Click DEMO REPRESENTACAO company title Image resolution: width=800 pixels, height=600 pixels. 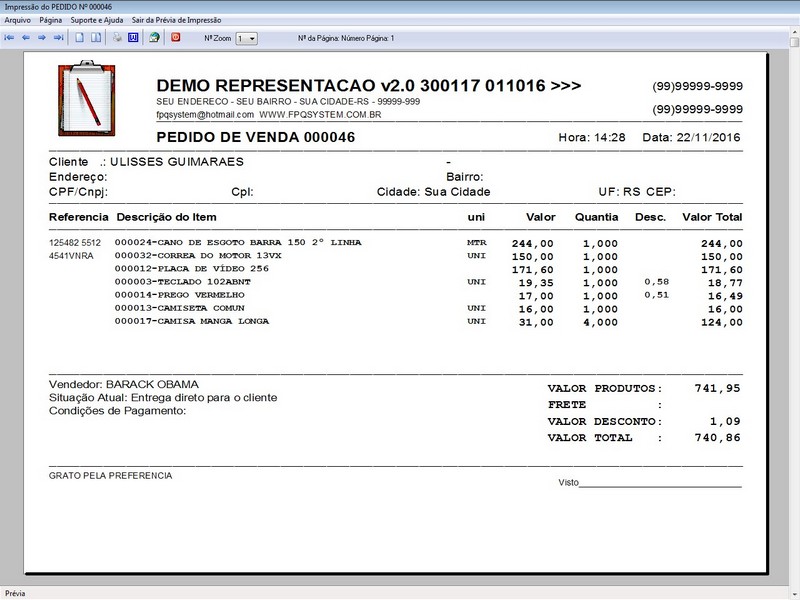click(369, 86)
